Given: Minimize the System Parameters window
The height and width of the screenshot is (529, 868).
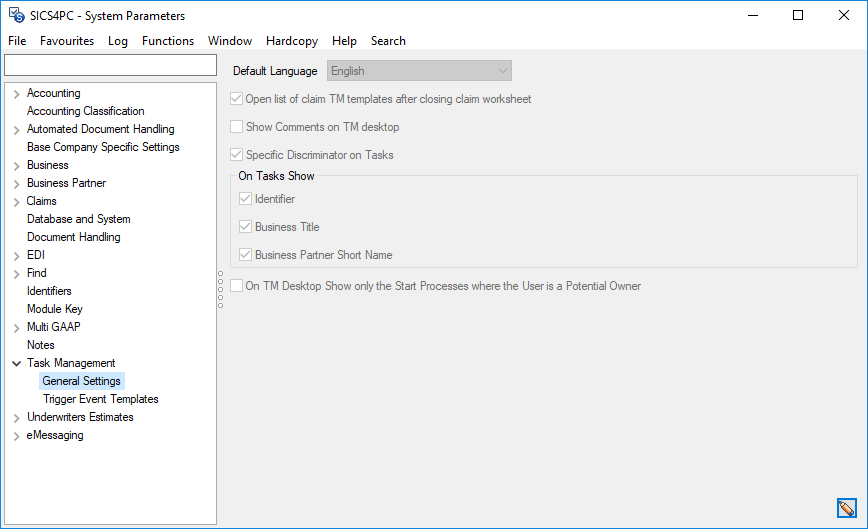Looking at the screenshot, I should [753, 15].
